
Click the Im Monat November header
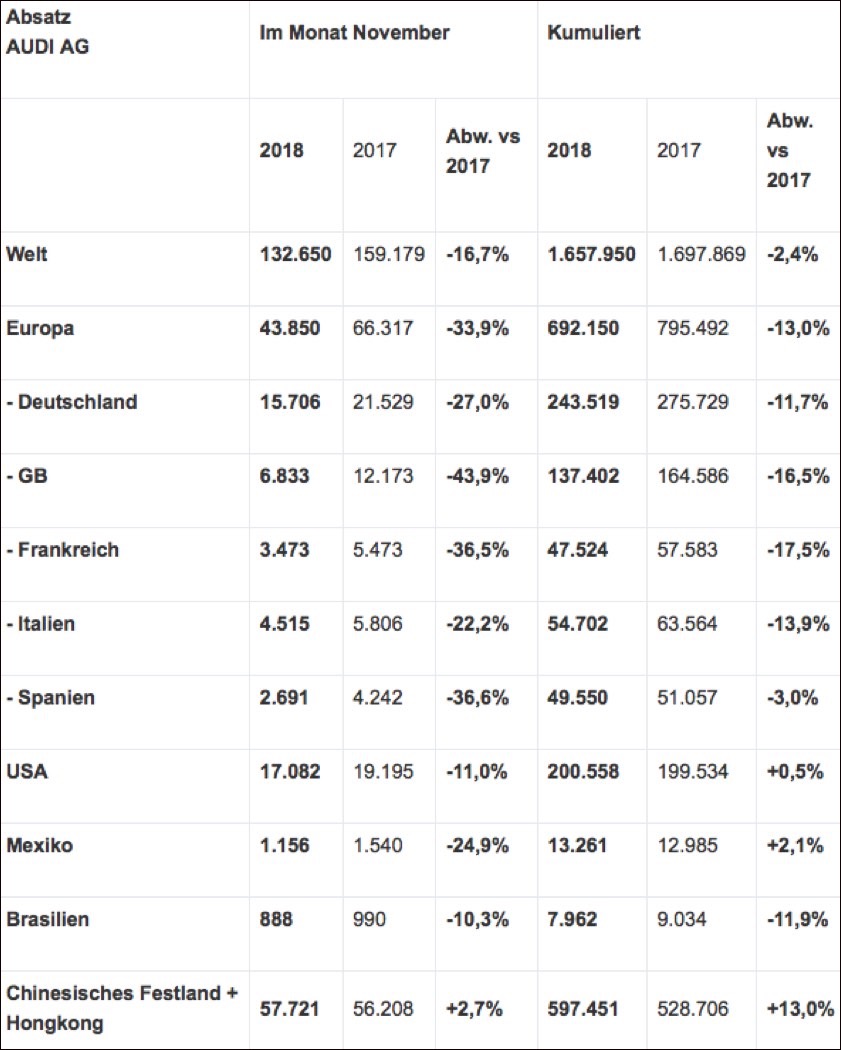coord(354,32)
